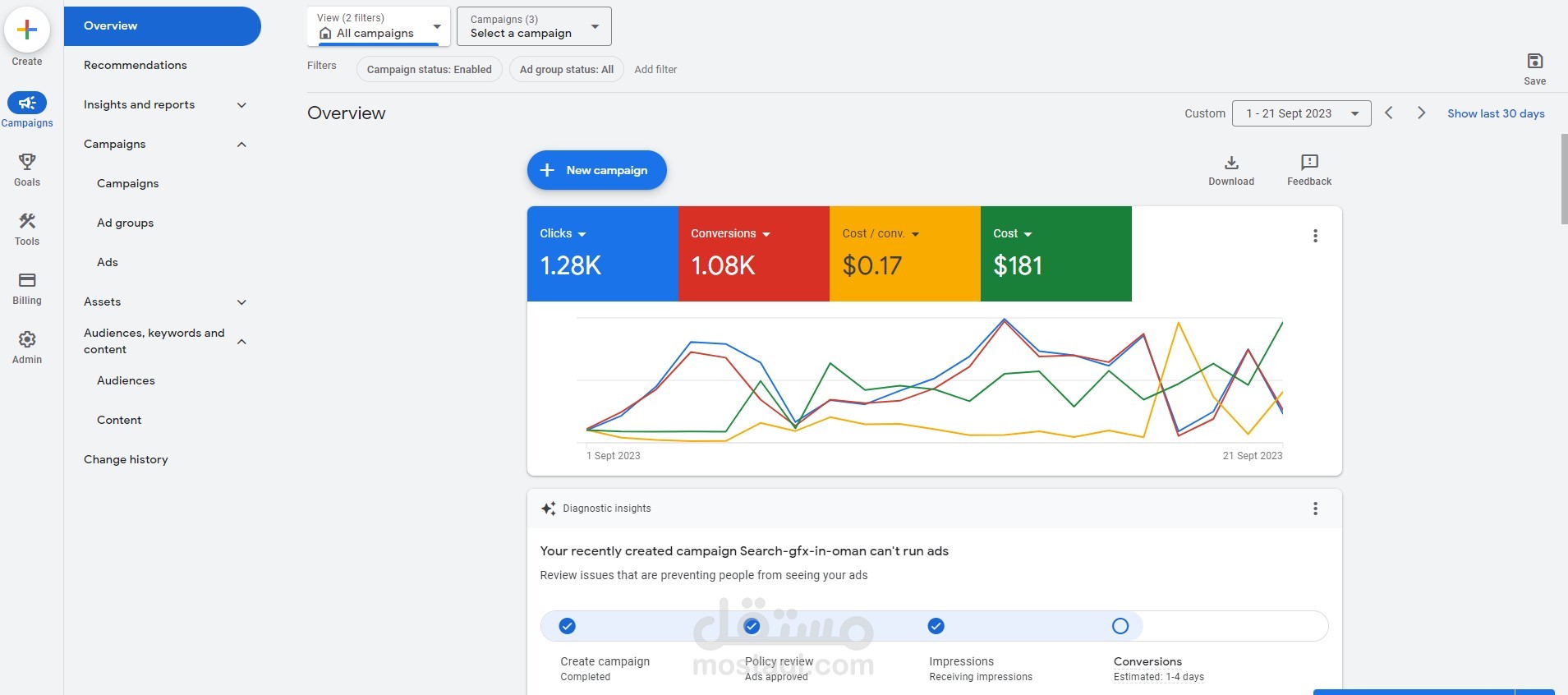The width and height of the screenshot is (1568, 695).
Task: Go to the previous date range
Action: [x=1388, y=113]
